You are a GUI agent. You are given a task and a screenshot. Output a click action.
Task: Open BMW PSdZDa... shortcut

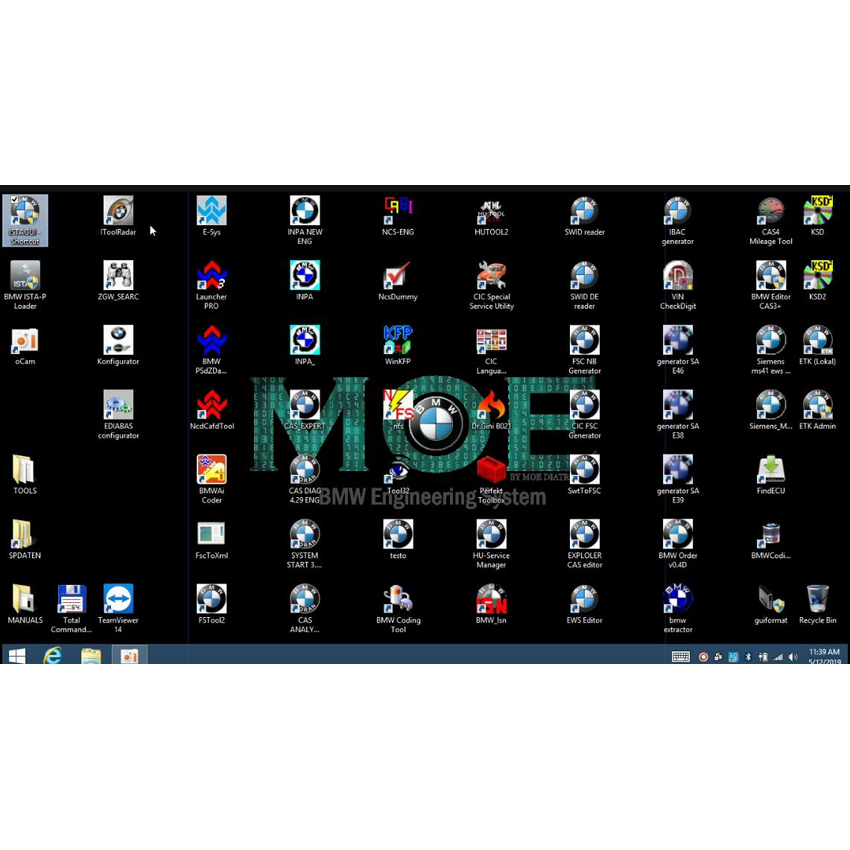coord(211,350)
